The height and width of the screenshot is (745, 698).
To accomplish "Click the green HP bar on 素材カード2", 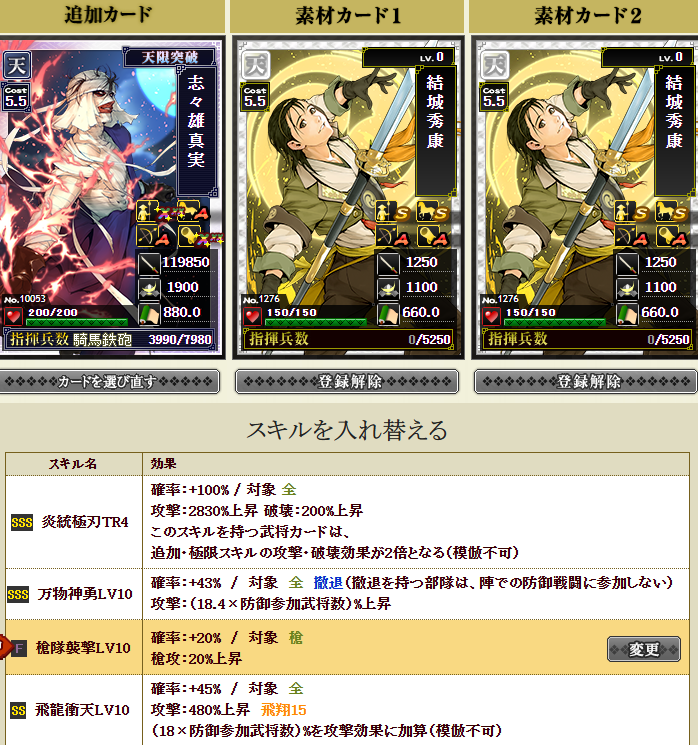I will click(555, 323).
